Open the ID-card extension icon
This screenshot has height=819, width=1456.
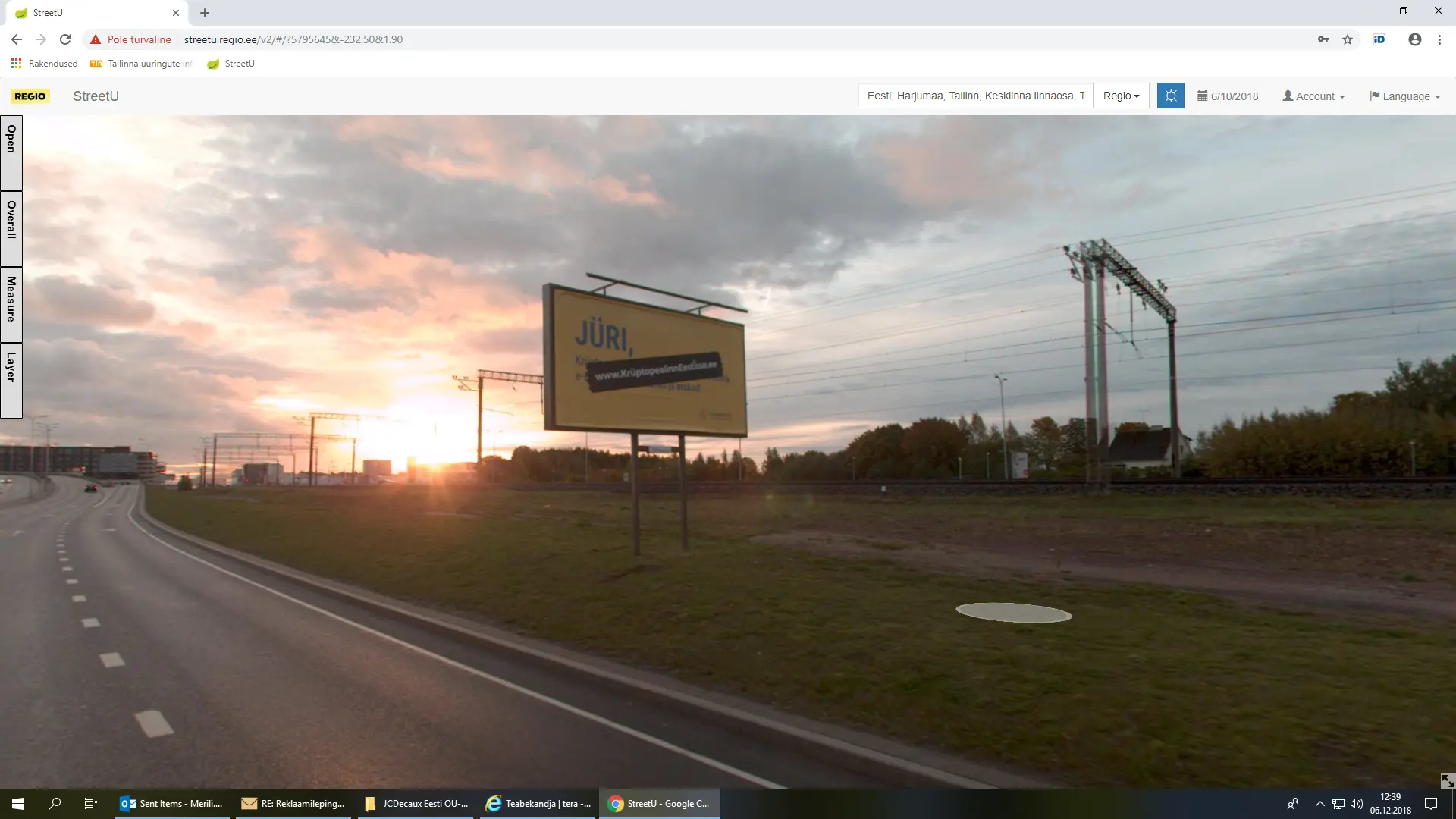tap(1379, 39)
